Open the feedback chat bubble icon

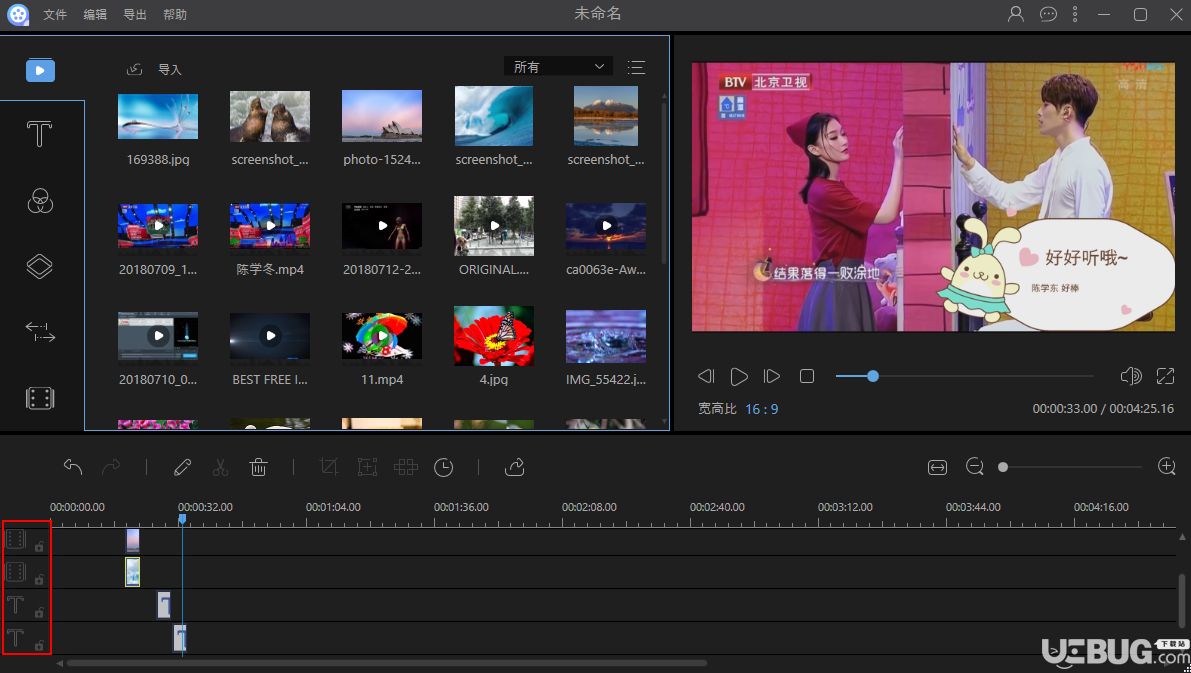(1048, 14)
